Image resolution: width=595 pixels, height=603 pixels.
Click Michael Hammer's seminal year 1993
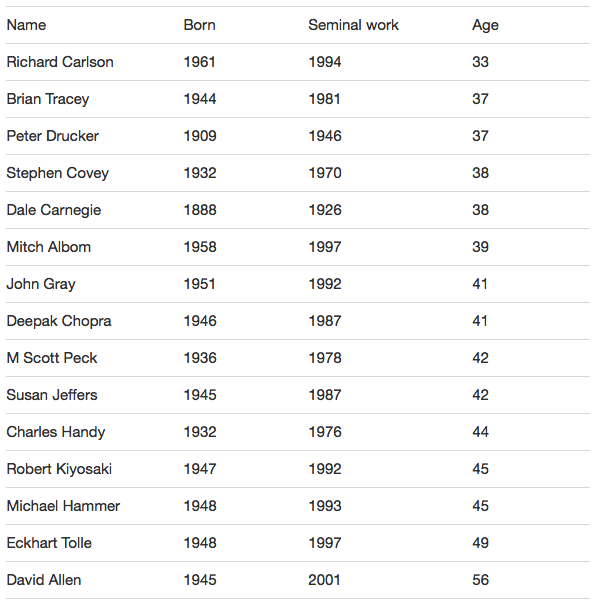click(325, 506)
